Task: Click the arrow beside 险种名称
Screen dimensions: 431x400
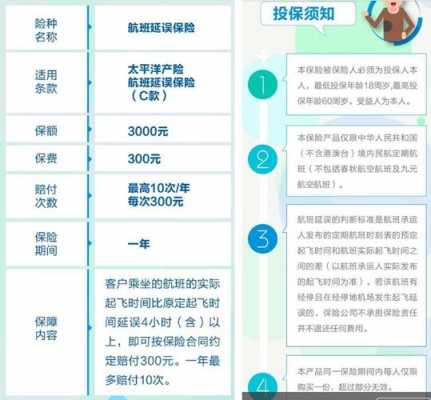Action: [89, 27]
